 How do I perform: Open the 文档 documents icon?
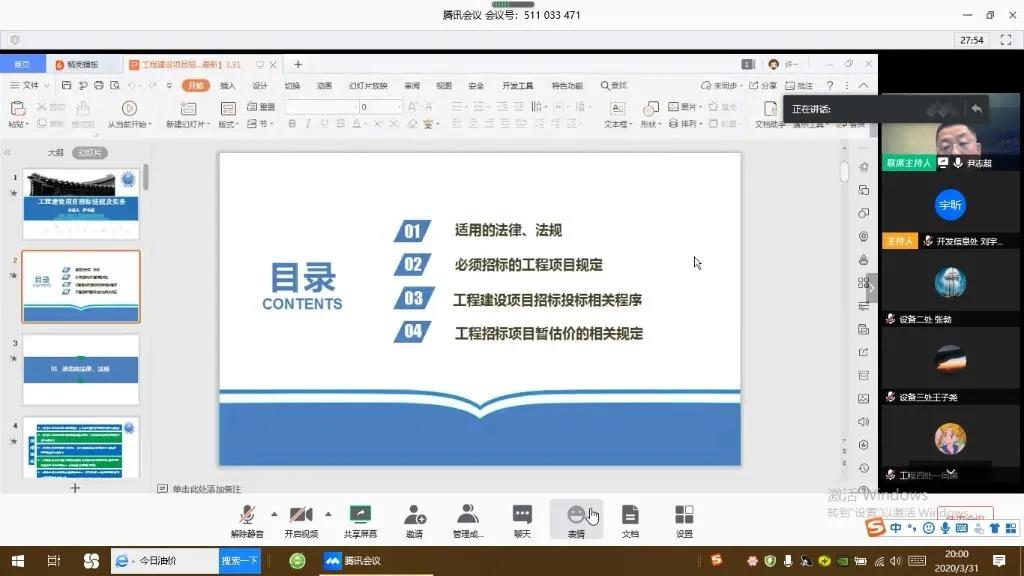coord(630,515)
